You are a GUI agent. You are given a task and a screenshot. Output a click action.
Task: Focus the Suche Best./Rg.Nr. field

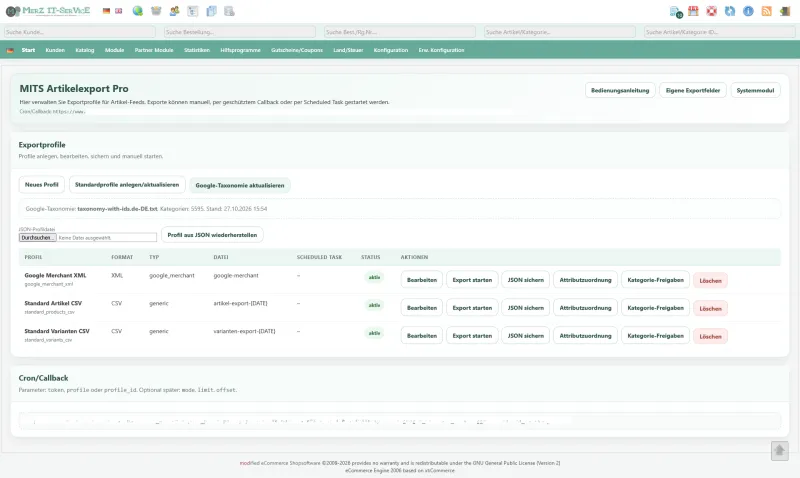click(x=400, y=32)
